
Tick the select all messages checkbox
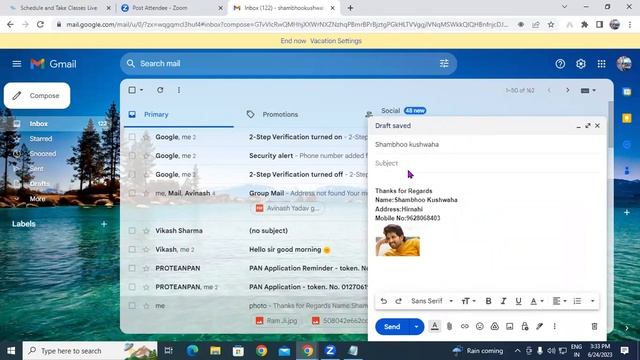click(132, 90)
